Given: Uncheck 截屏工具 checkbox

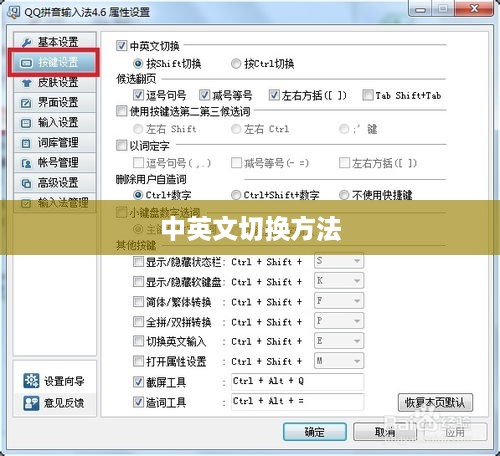Looking at the screenshot, I should pos(138,381).
